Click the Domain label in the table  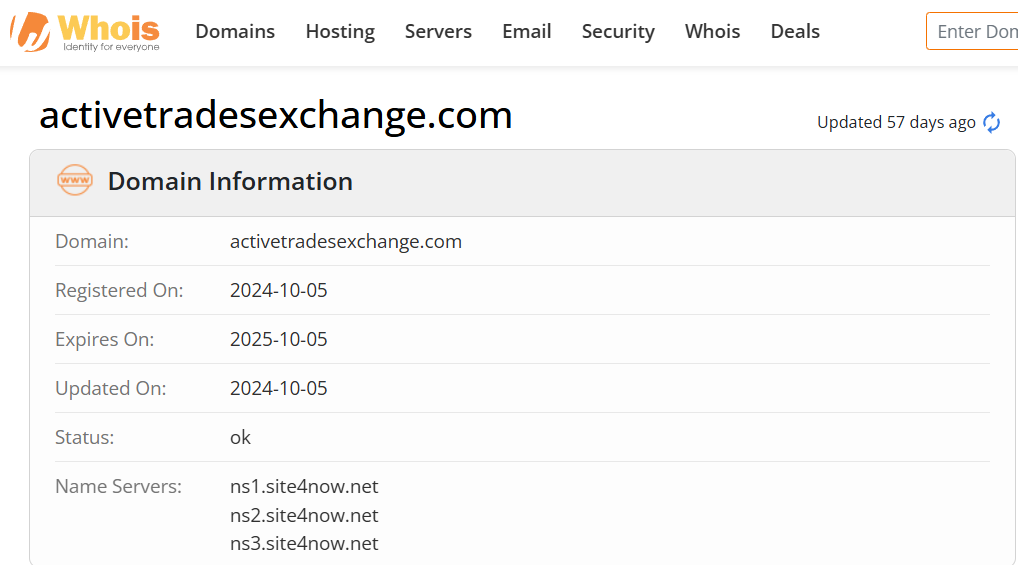92,242
